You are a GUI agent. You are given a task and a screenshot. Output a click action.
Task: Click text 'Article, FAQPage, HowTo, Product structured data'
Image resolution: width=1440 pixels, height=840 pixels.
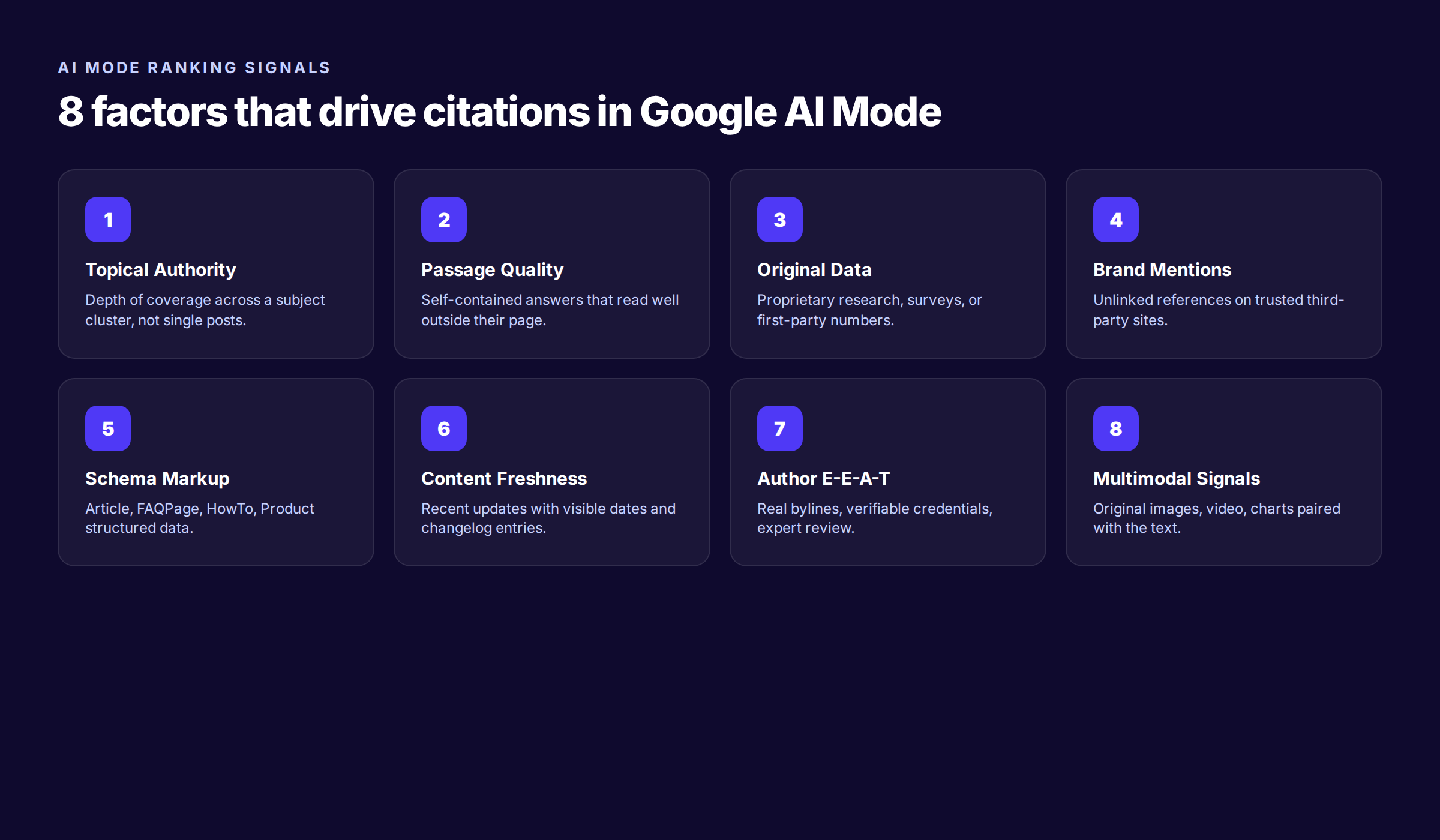click(x=200, y=518)
